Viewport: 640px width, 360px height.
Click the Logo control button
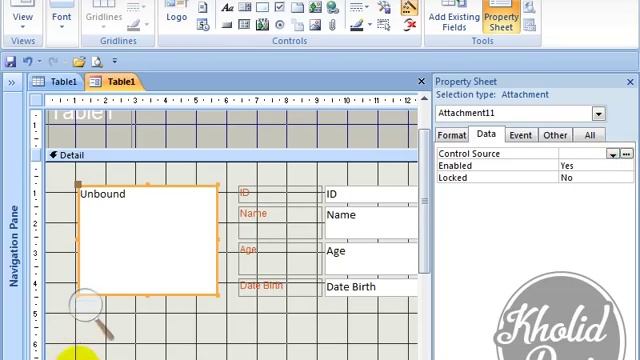tap(177, 12)
